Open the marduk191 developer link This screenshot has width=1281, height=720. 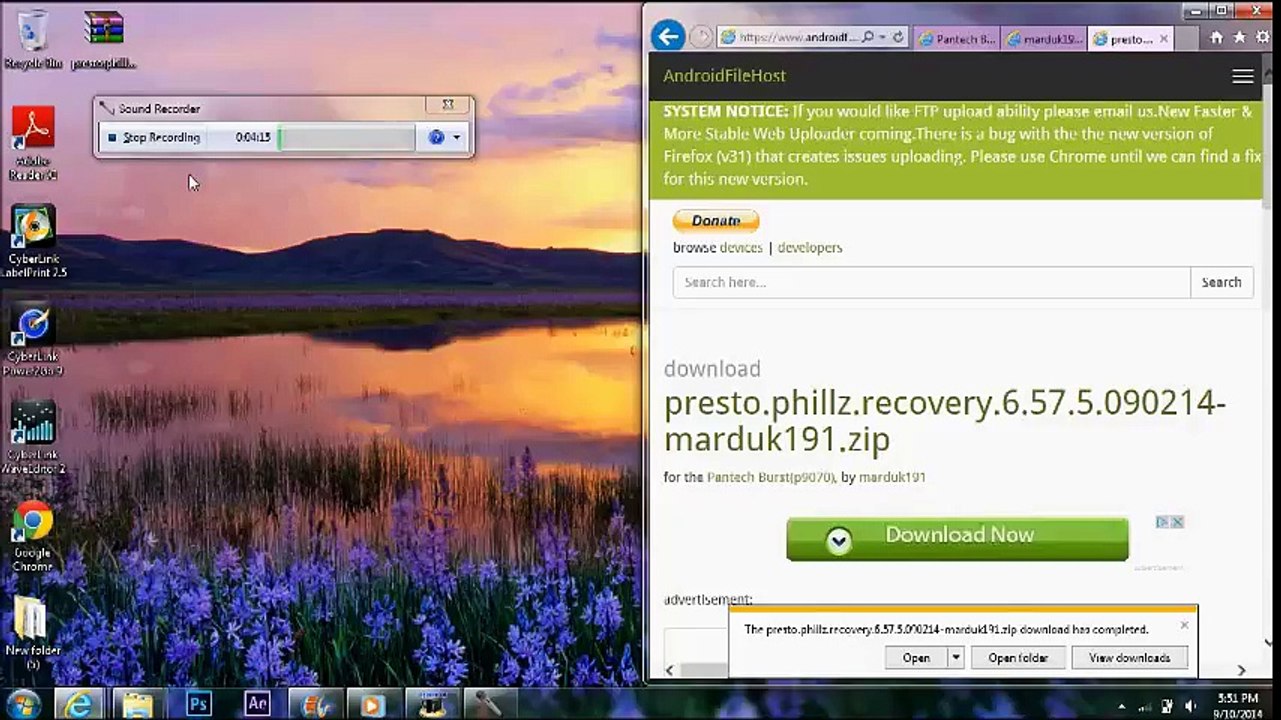[x=892, y=478]
